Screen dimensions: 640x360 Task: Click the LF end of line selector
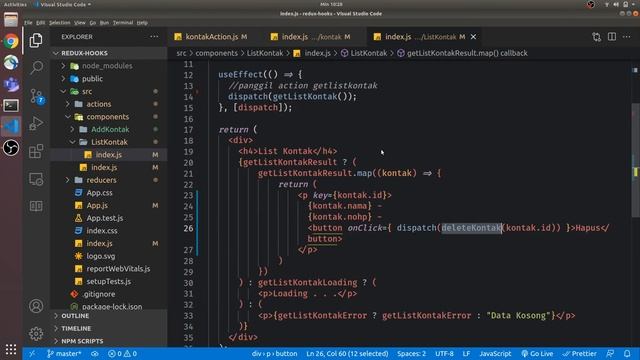pyautogui.click(x=466, y=354)
